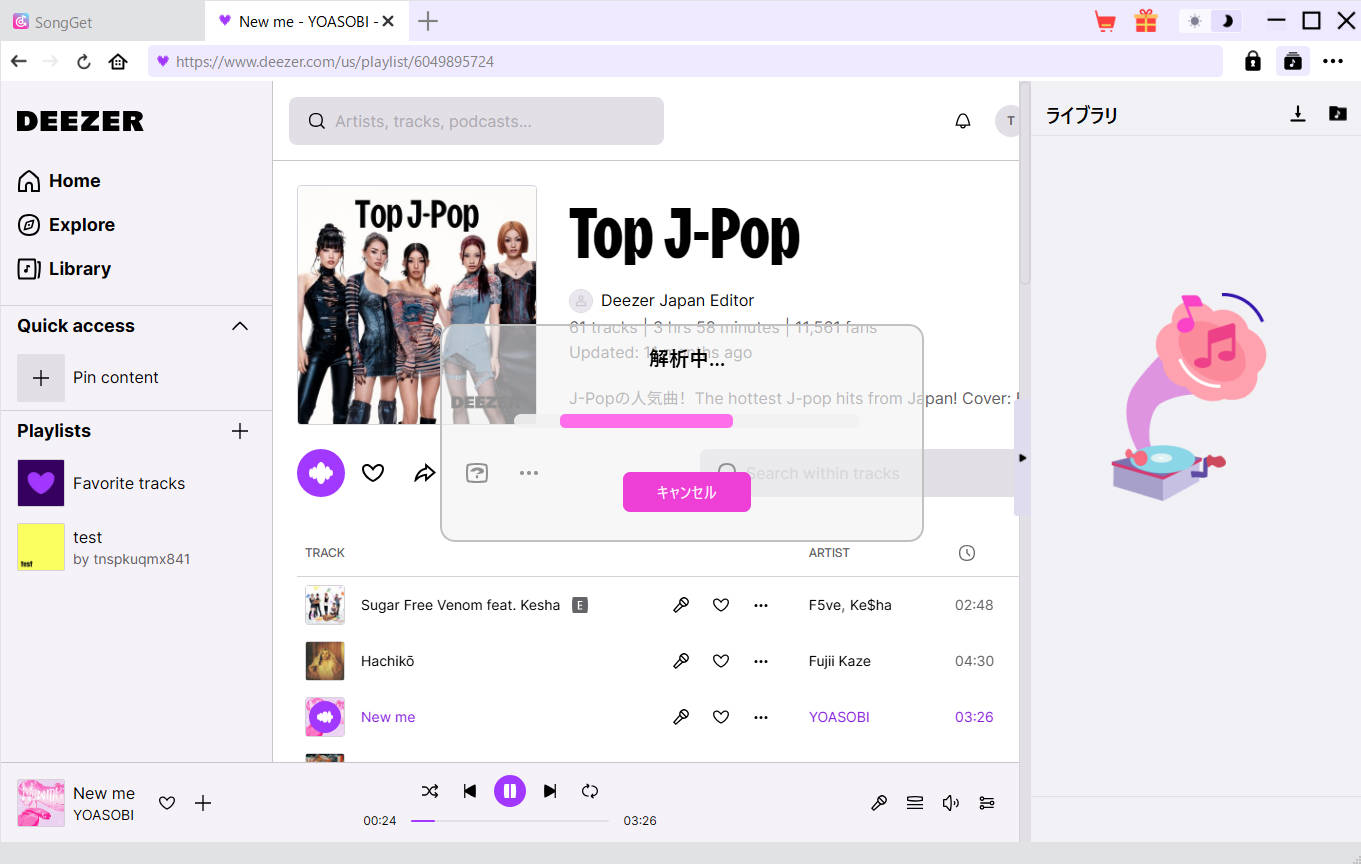The height and width of the screenshot is (864, 1361).
Task: Share the Top J-Pop playlist
Action: (x=425, y=473)
